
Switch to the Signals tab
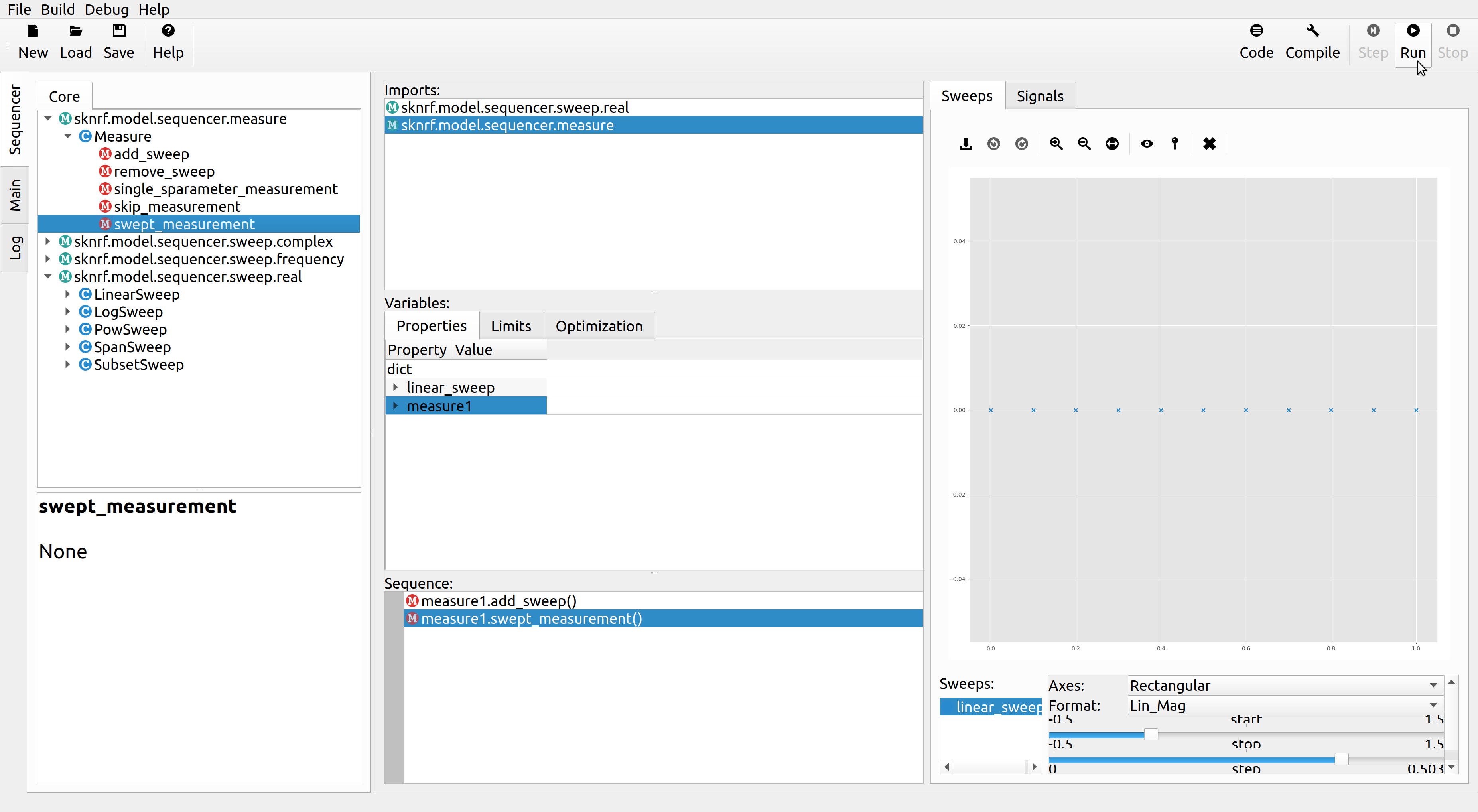[x=1040, y=96]
